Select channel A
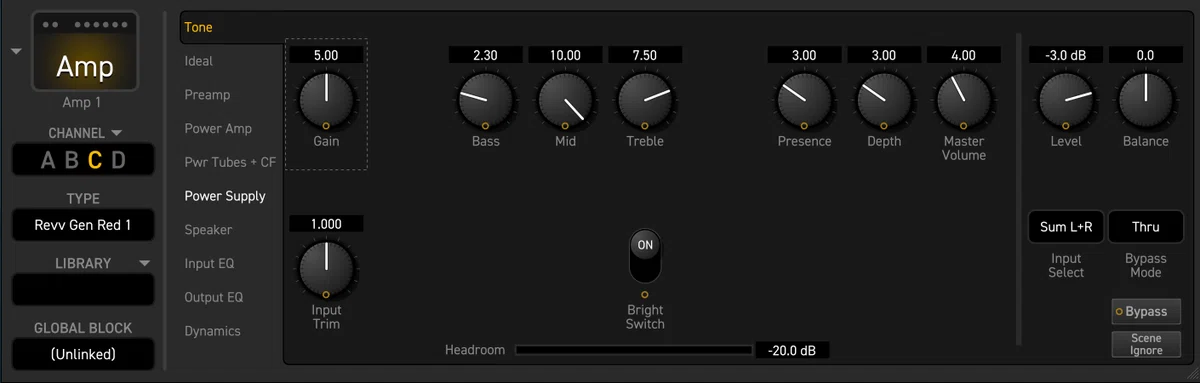 (48, 160)
